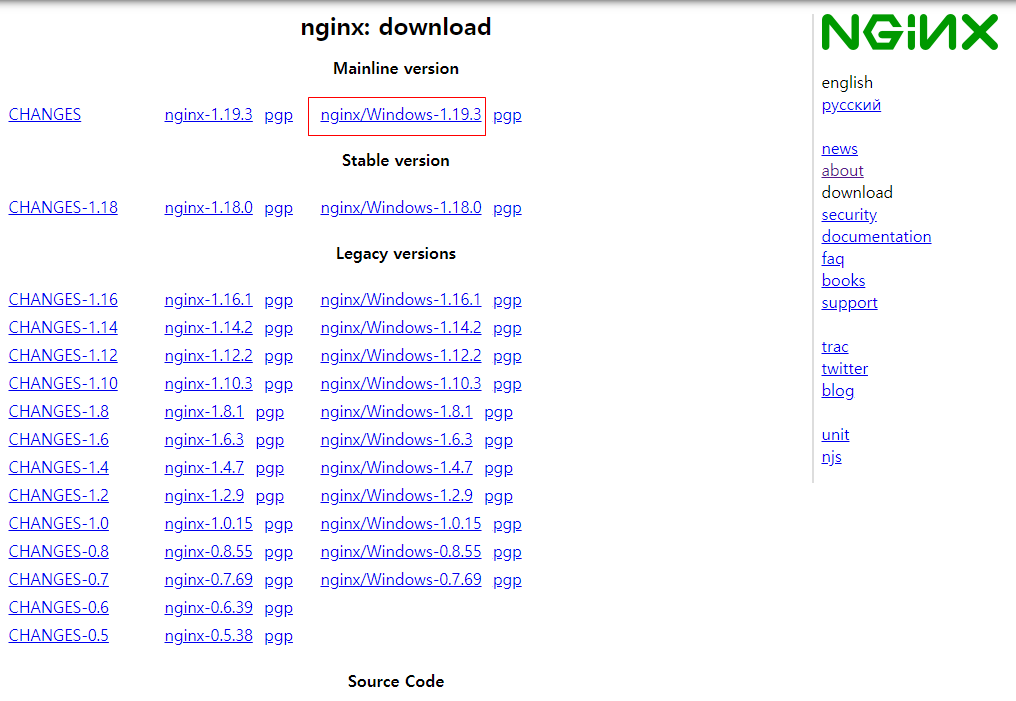The height and width of the screenshot is (701, 1016).
Task: Download nginx/Windows-0.8.55
Action: 400,551
